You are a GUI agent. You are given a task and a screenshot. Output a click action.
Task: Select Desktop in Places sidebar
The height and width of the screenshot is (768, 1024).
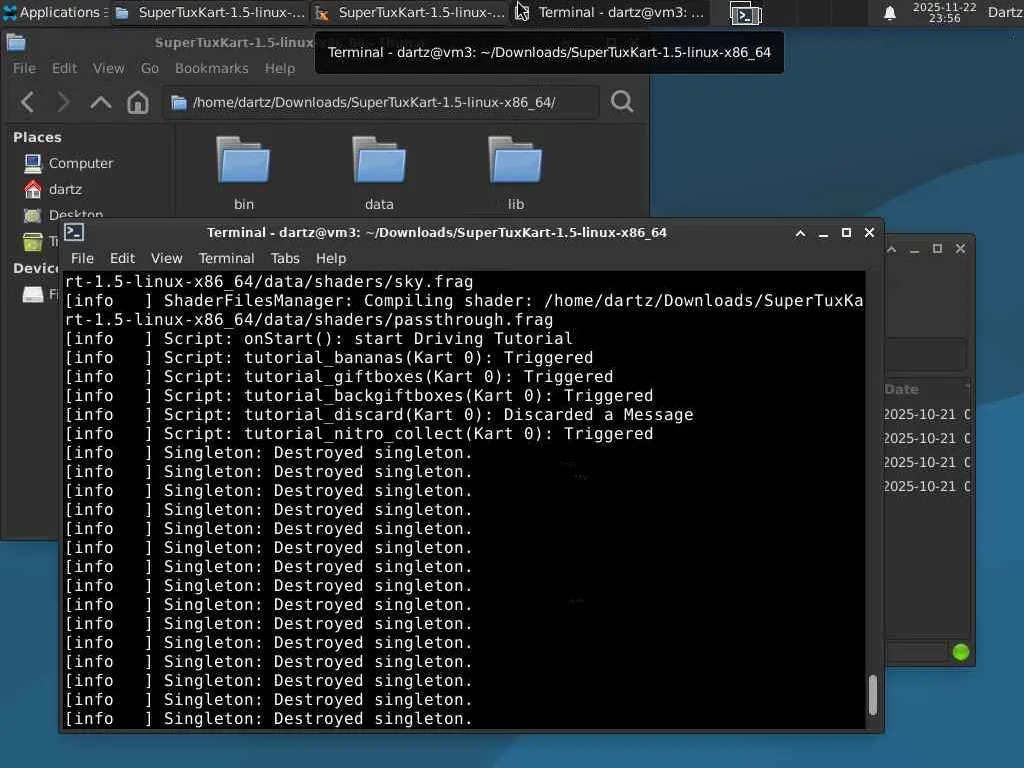63,214
